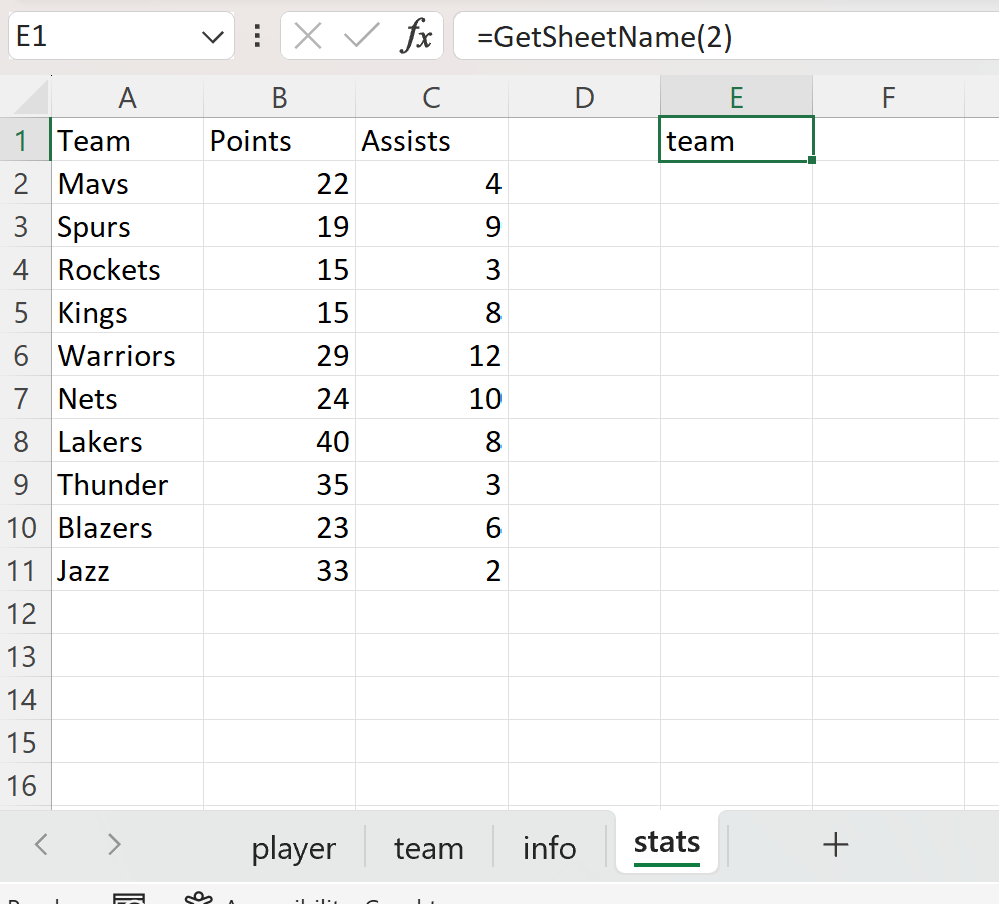Image resolution: width=999 pixels, height=904 pixels.
Task: Open the Name Box dropdown
Action: click(x=212, y=35)
